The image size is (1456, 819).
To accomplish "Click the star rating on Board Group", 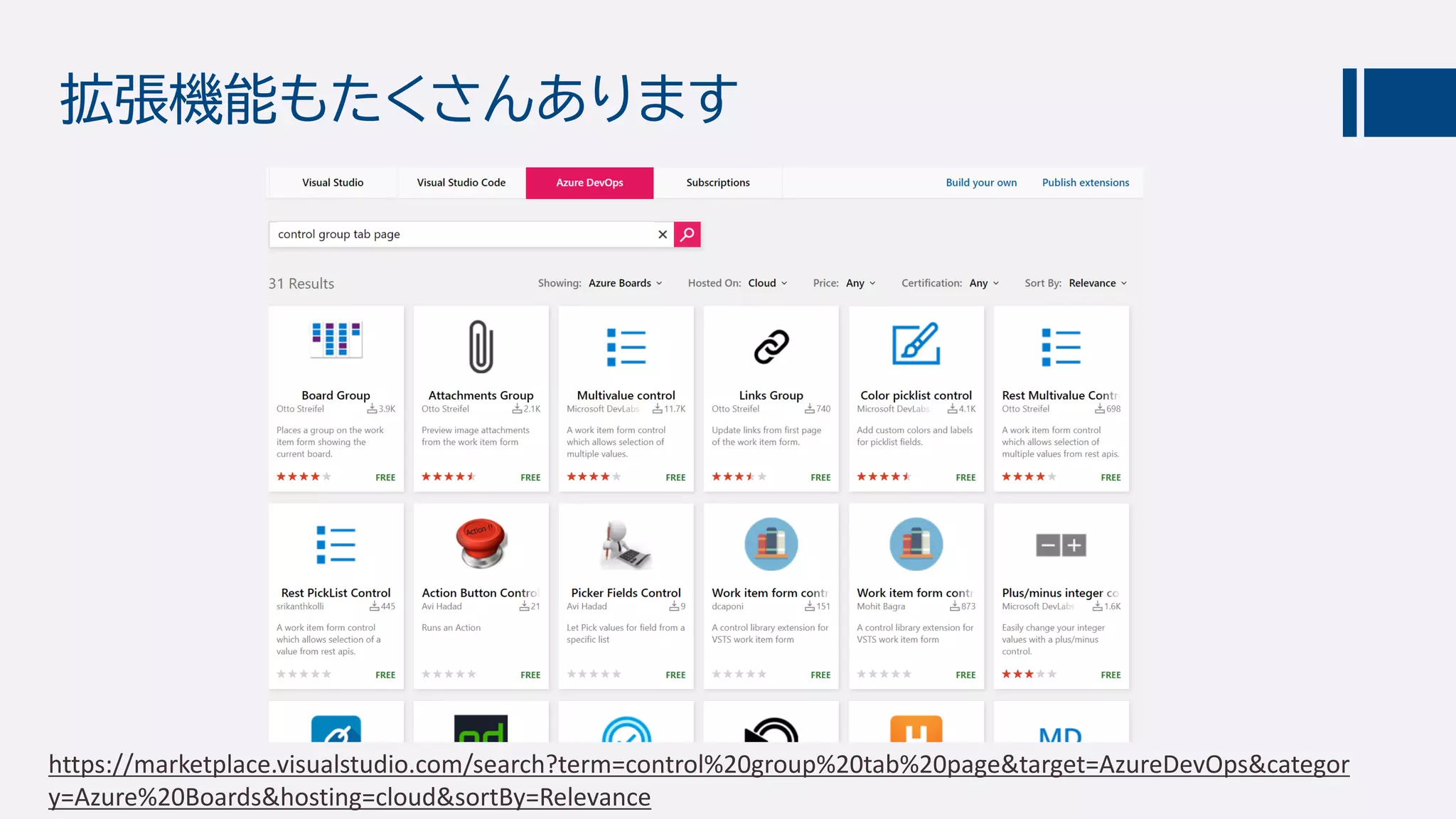I will click(x=304, y=477).
